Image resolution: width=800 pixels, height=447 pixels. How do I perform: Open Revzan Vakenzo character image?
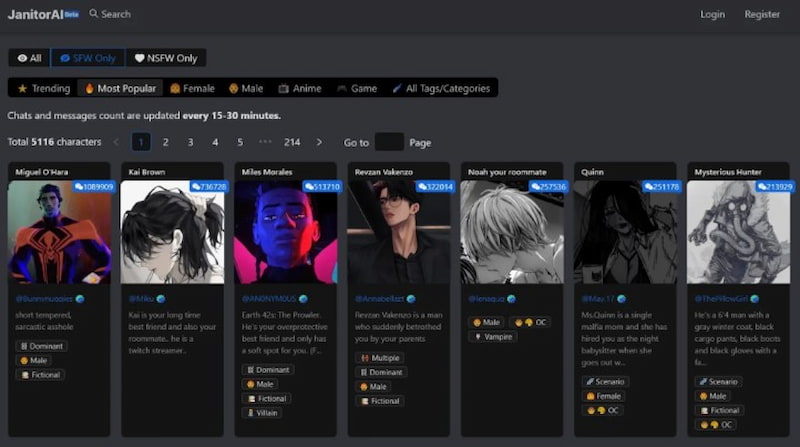pos(399,232)
